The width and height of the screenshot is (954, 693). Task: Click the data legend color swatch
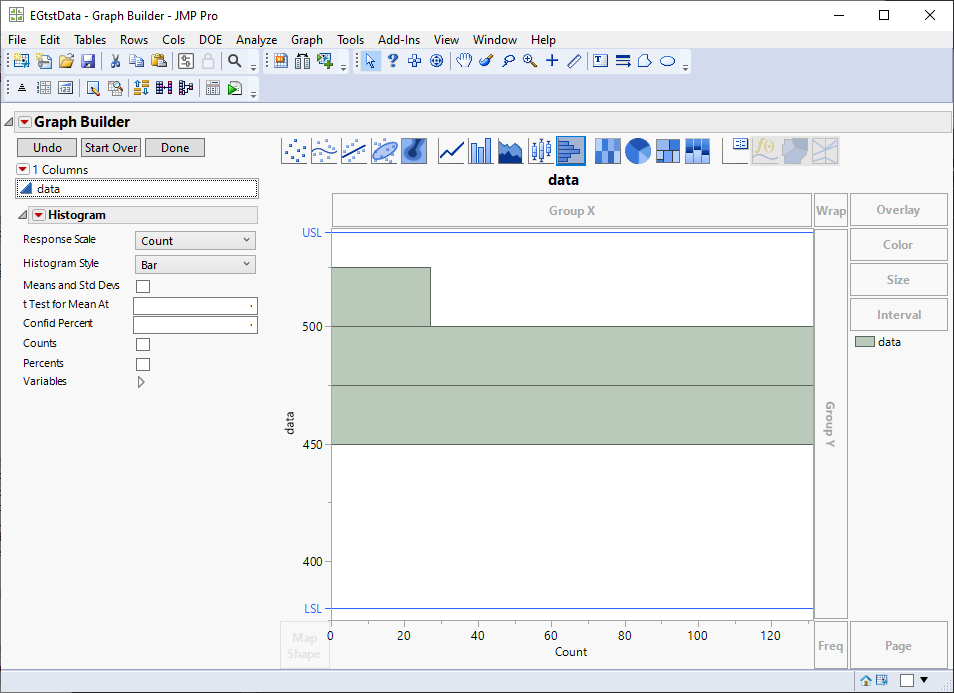pos(864,342)
